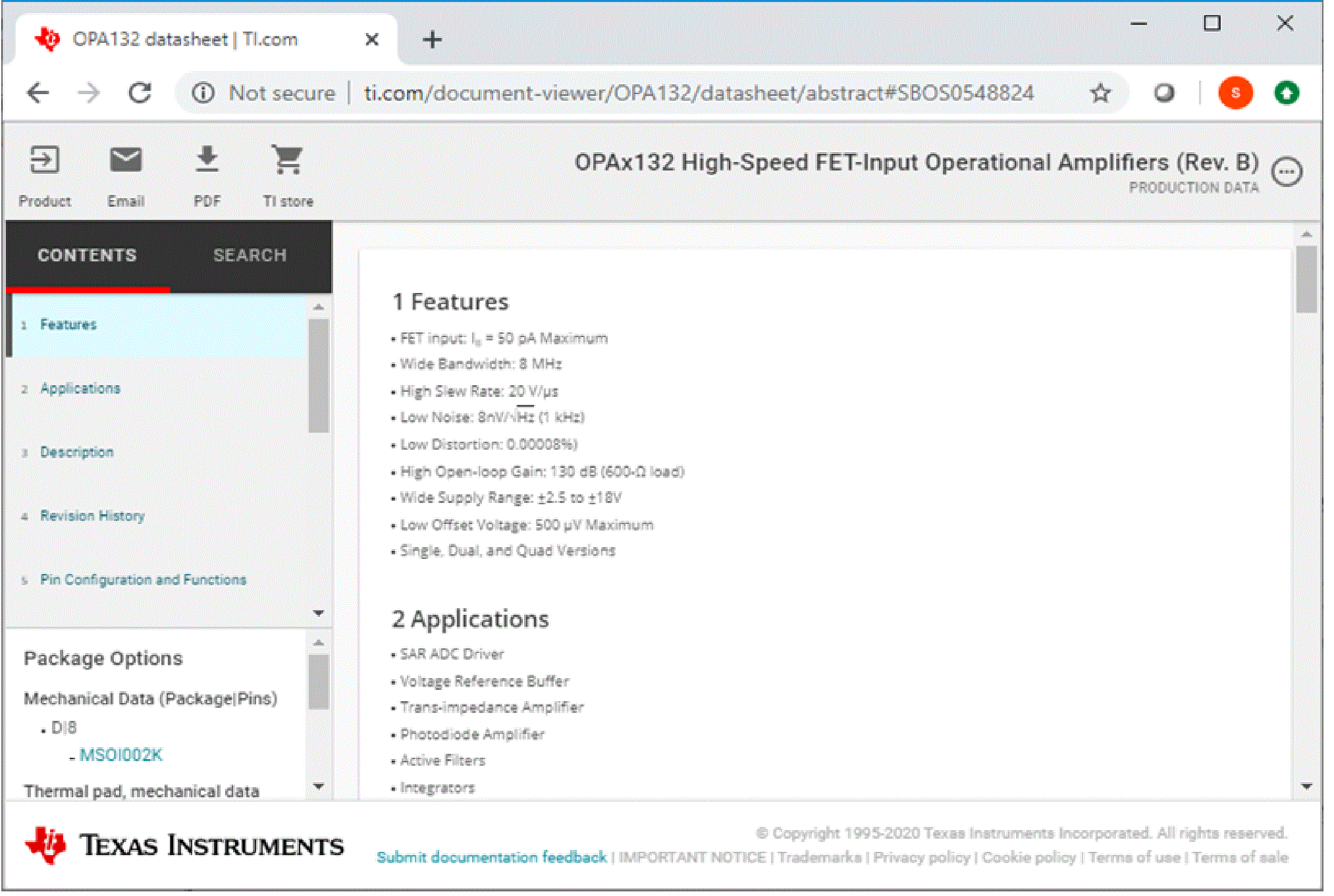Open the Product page icon
Viewport: 1334px width, 896px height.
coord(45,160)
